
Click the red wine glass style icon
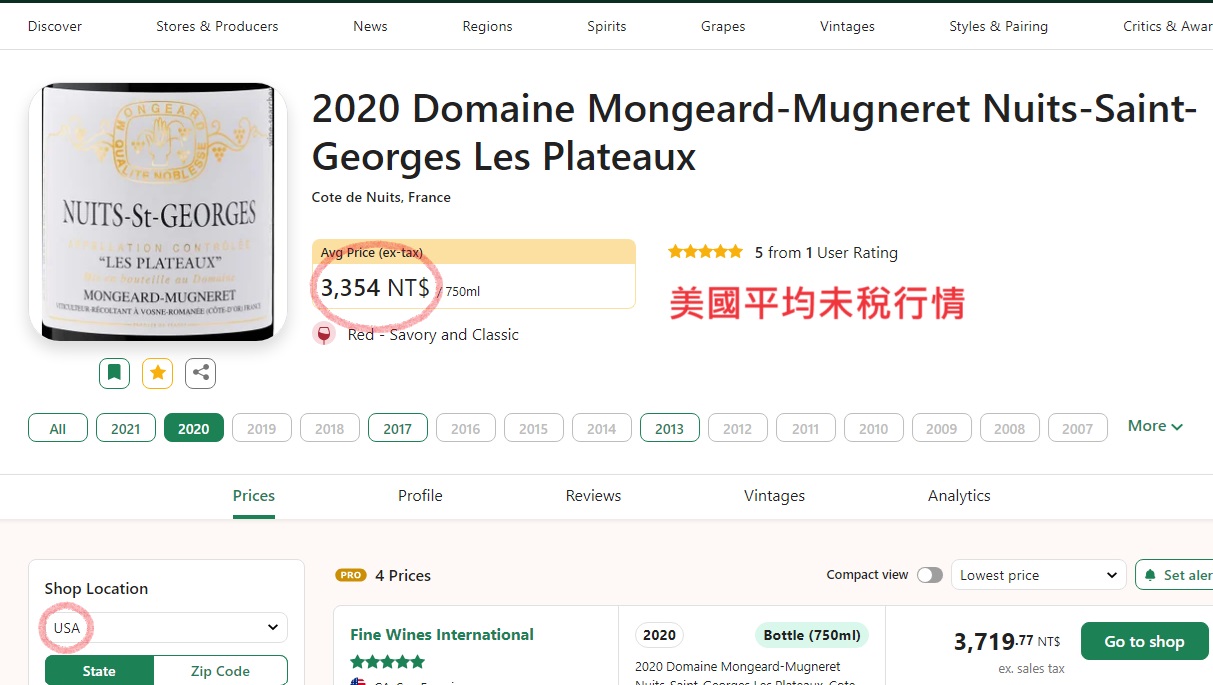[x=324, y=334]
